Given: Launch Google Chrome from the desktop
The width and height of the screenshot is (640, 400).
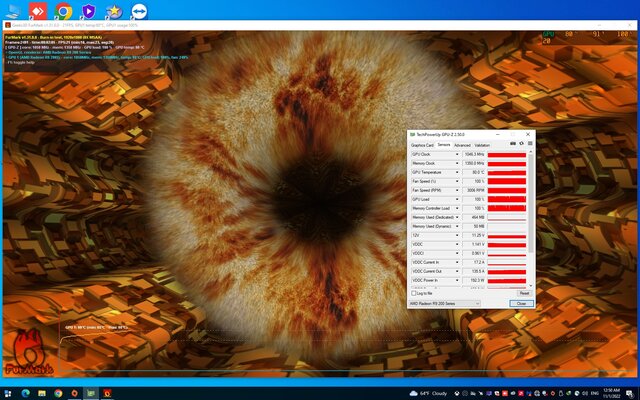Looking at the screenshot, I should (x=63, y=12).
